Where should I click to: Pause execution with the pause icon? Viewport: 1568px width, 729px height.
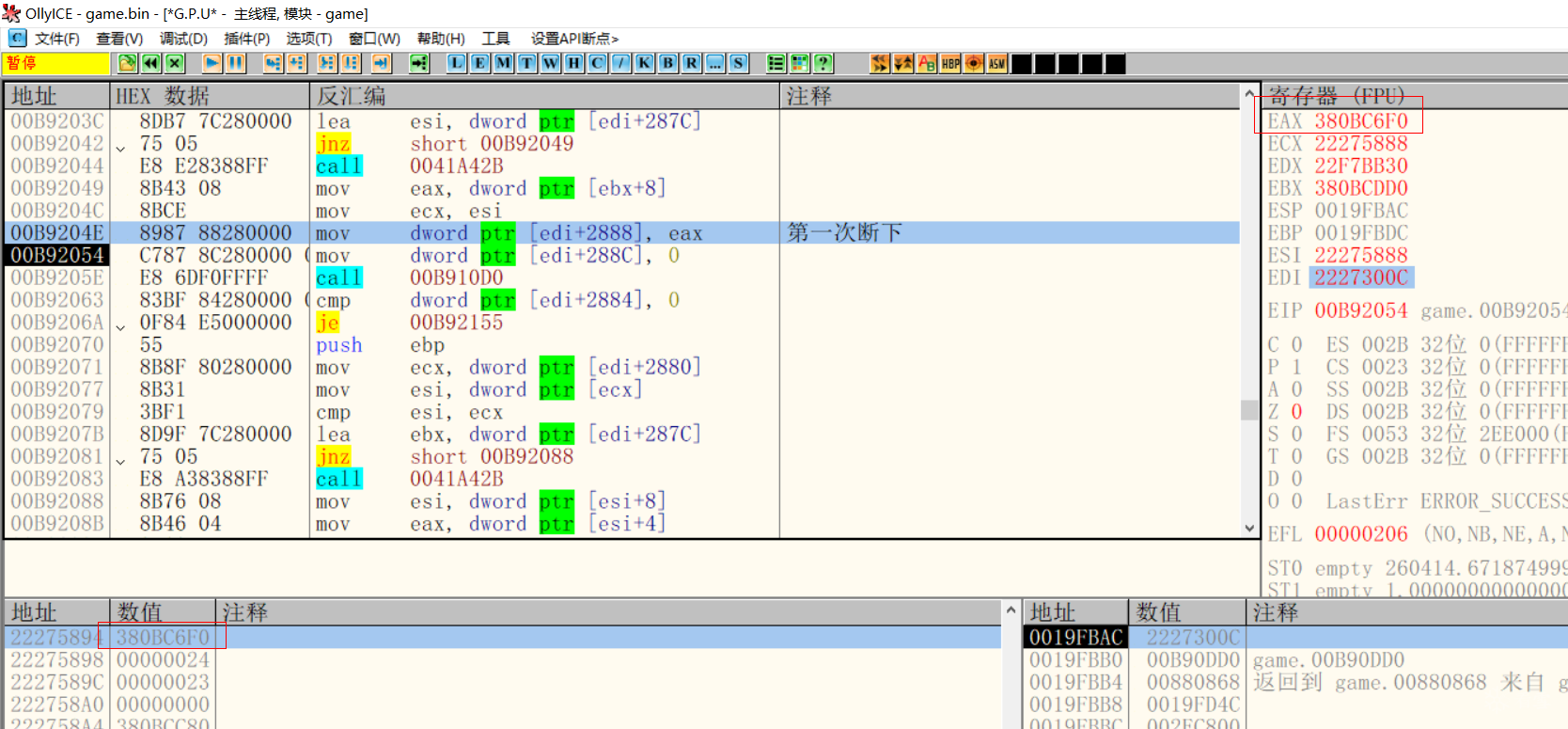click(x=236, y=63)
